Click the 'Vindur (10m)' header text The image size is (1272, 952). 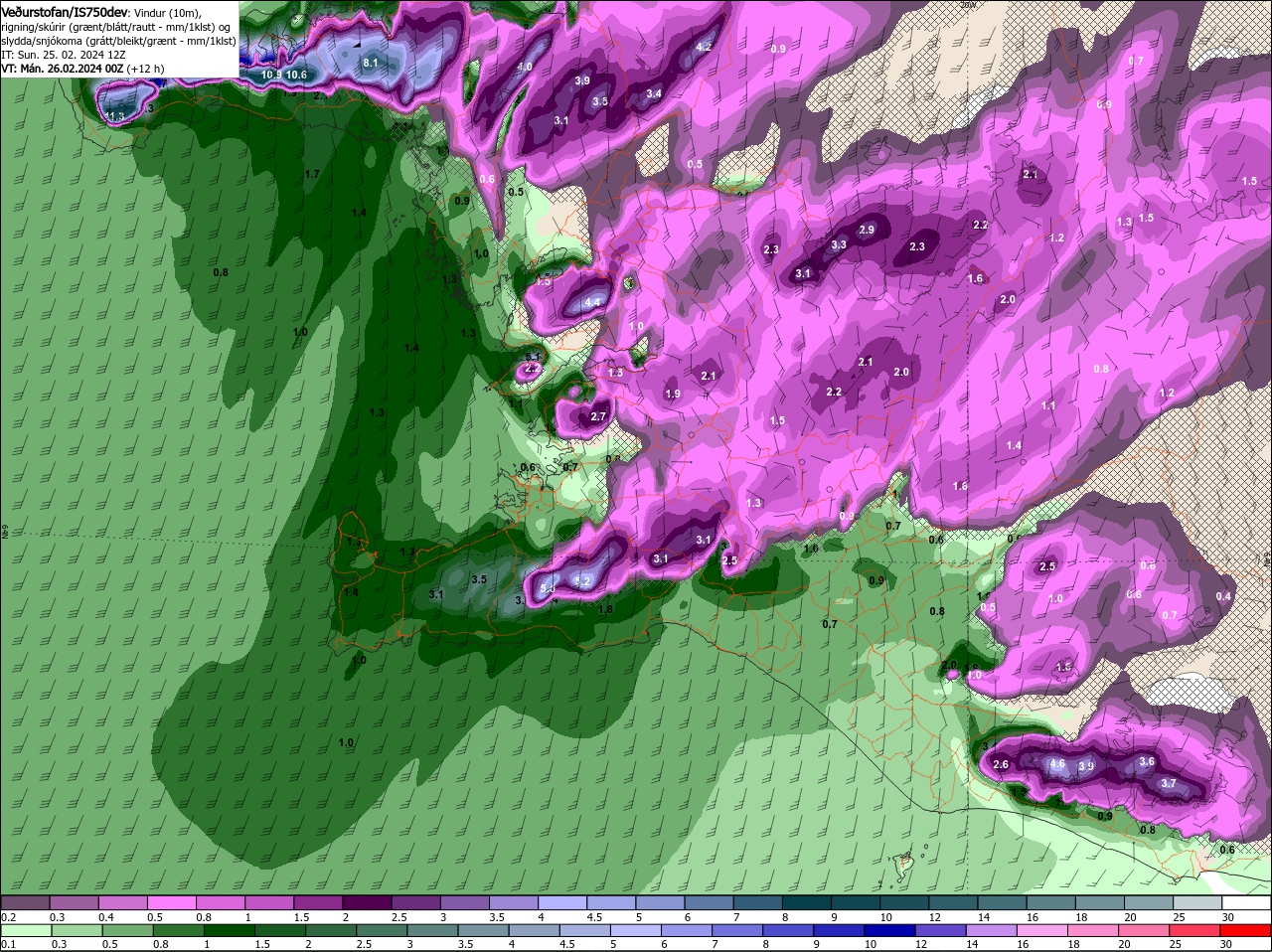[x=166, y=12]
